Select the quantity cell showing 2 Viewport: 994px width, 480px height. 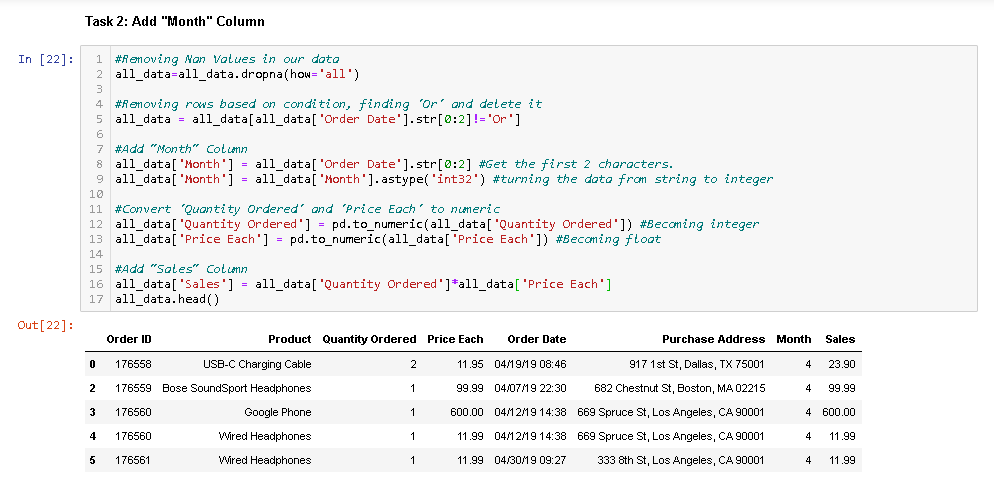tap(413, 364)
